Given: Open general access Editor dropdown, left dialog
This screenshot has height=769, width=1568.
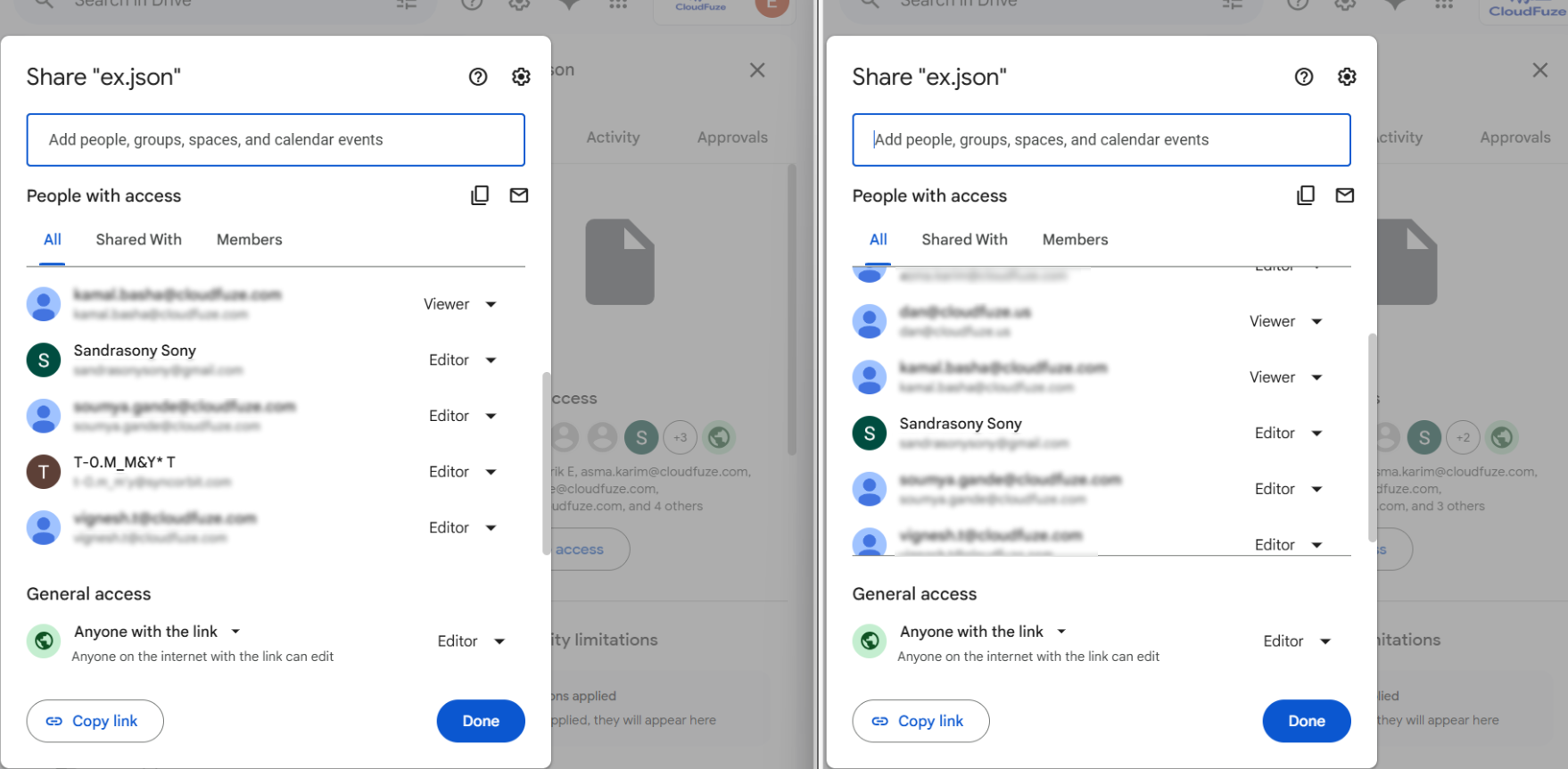Looking at the screenshot, I should coord(471,641).
